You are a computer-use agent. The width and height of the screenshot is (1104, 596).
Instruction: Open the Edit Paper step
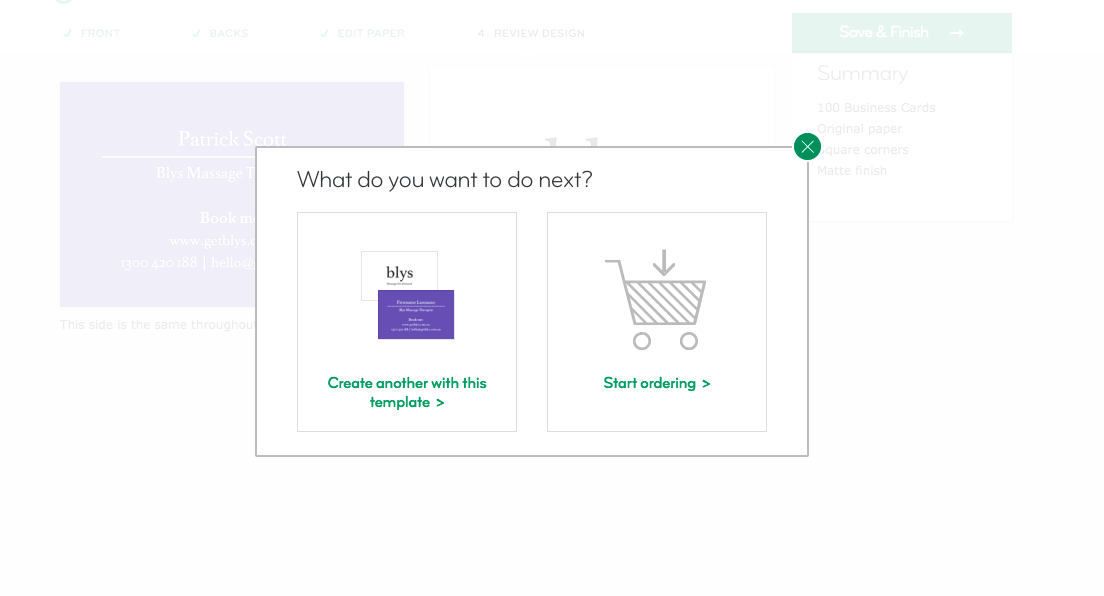[x=363, y=33]
